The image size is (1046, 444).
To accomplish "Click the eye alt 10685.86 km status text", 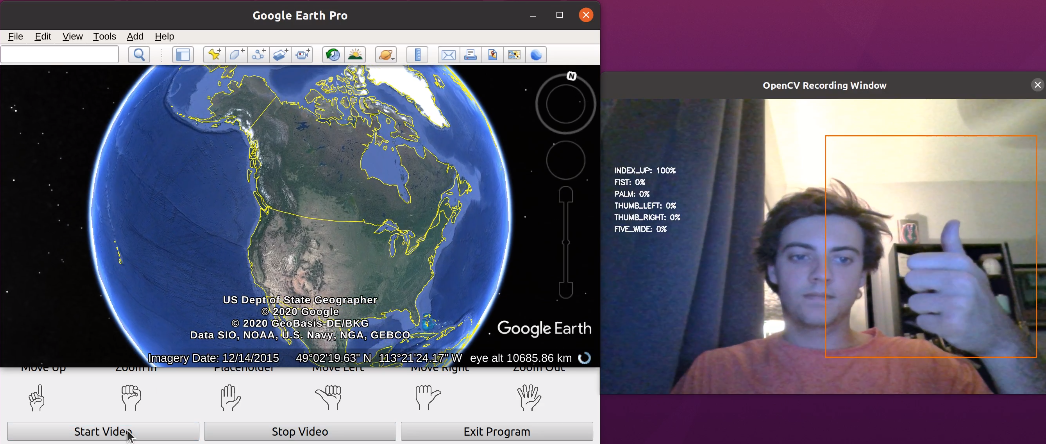I will pos(521,358).
